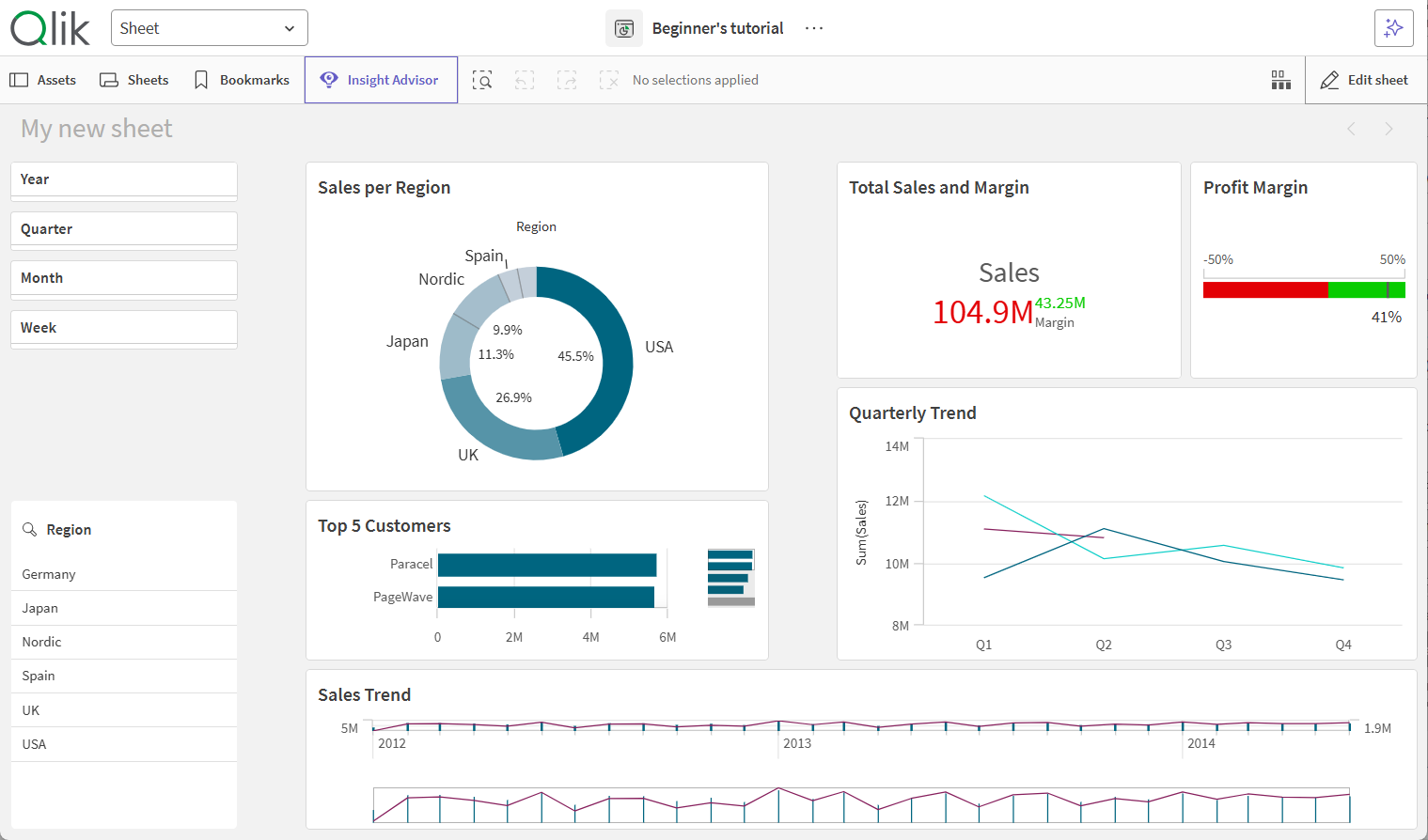This screenshot has height=840, width=1428.
Task: Click the 43.25M Margin KPI value
Action: 1059,303
